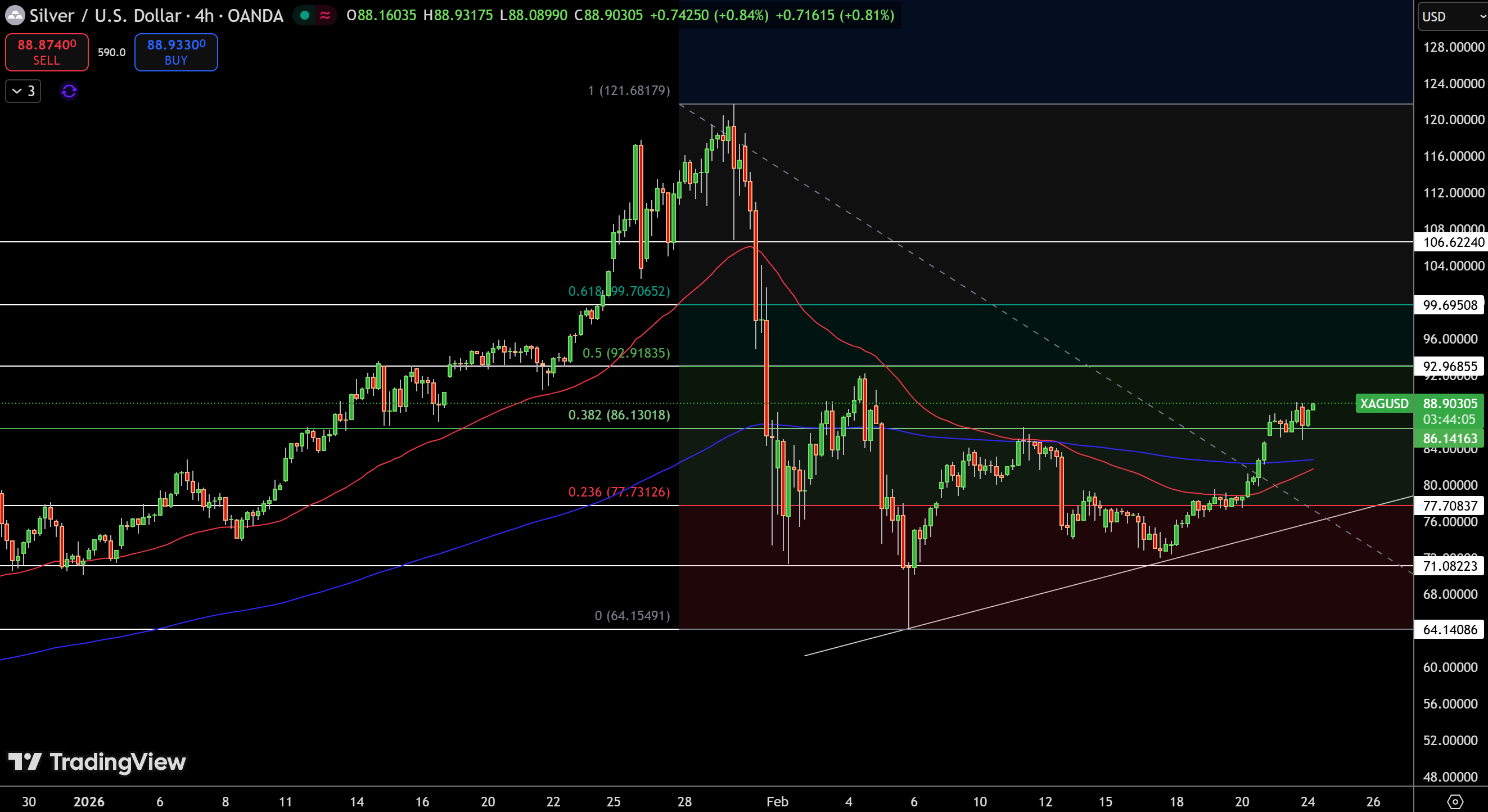Image resolution: width=1488 pixels, height=812 pixels.
Task: Click the 128.00000 price scale label
Action: click(1453, 47)
